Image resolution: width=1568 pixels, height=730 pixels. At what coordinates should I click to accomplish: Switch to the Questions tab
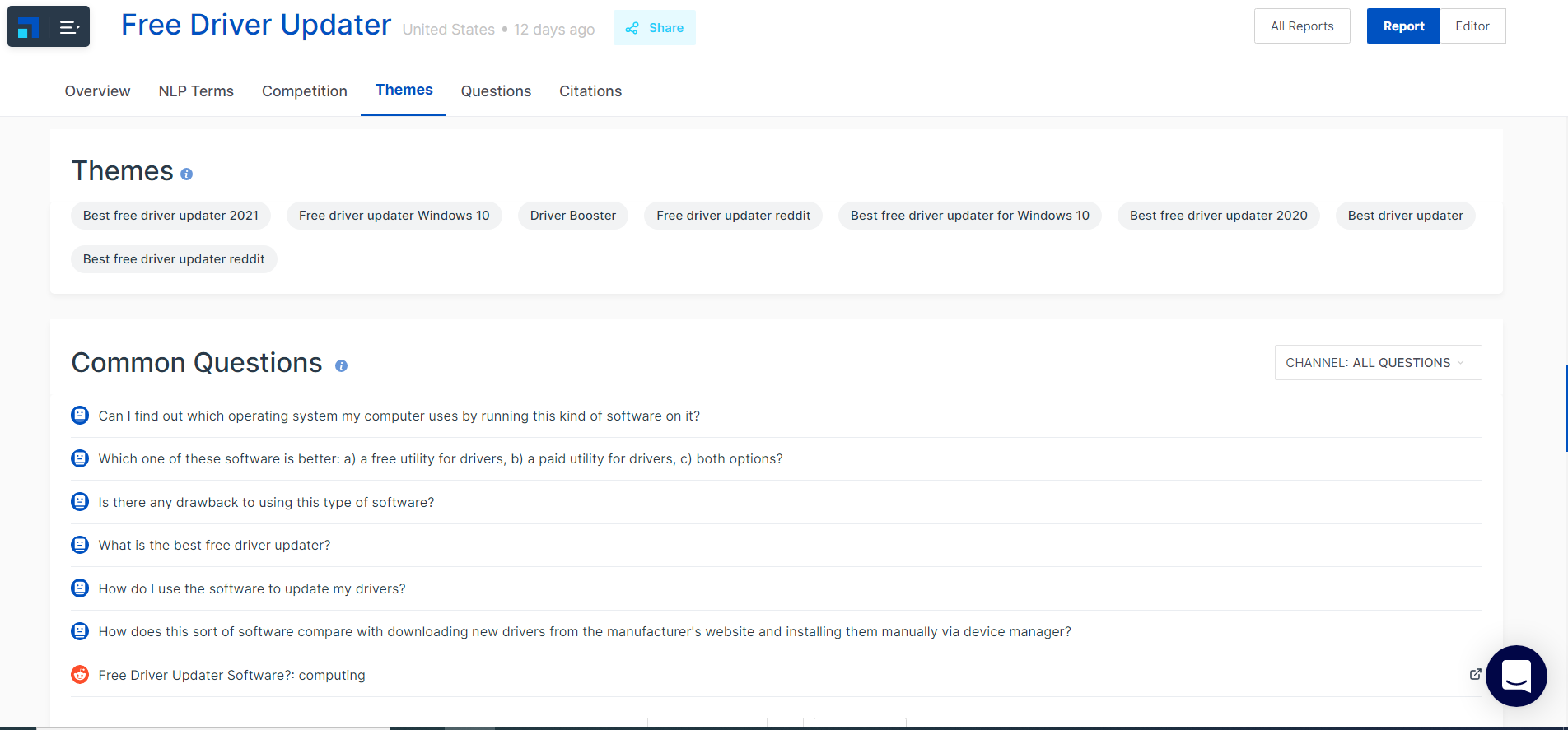click(x=496, y=91)
